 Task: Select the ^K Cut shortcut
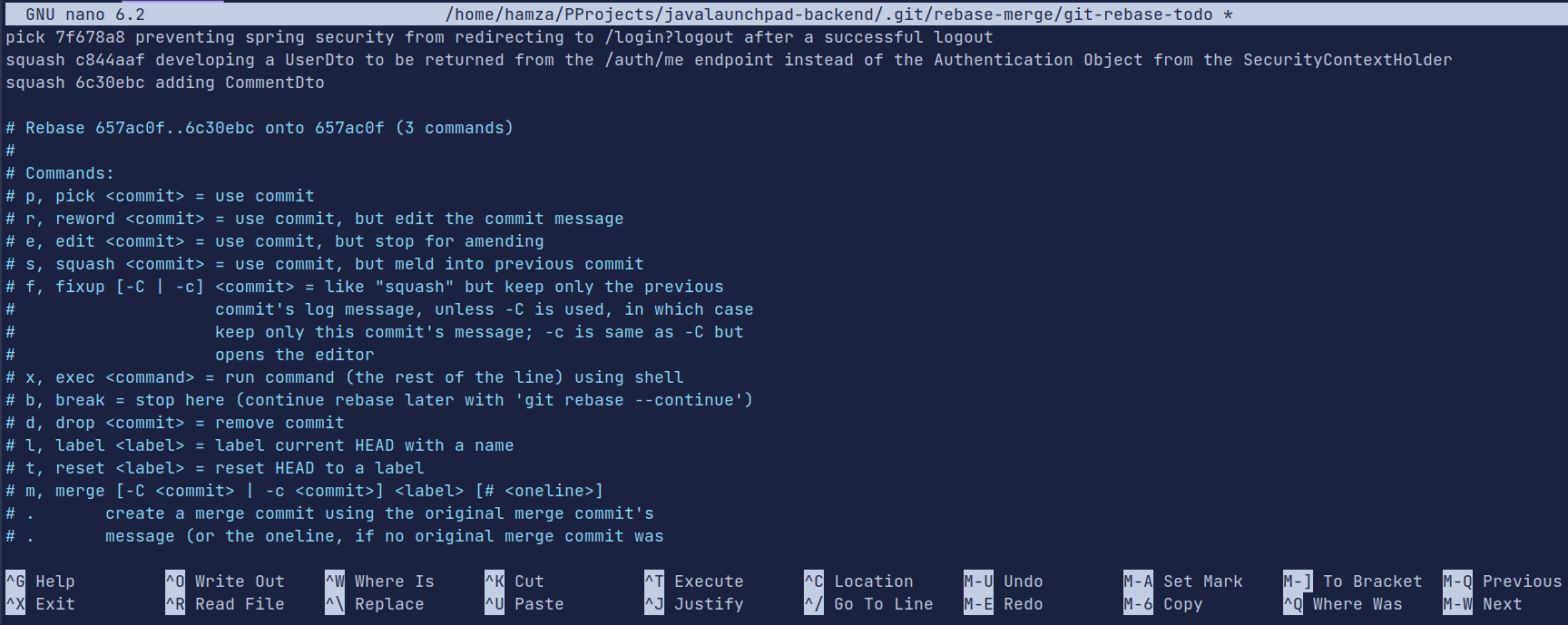pyautogui.click(x=514, y=581)
